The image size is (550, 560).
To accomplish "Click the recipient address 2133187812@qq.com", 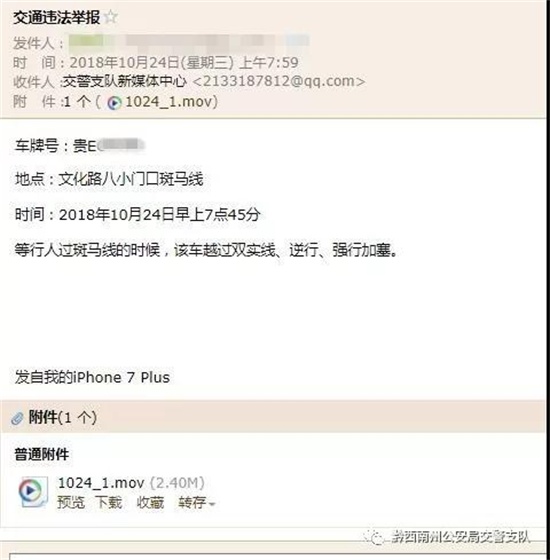I will pyautogui.click(x=279, y=81).
